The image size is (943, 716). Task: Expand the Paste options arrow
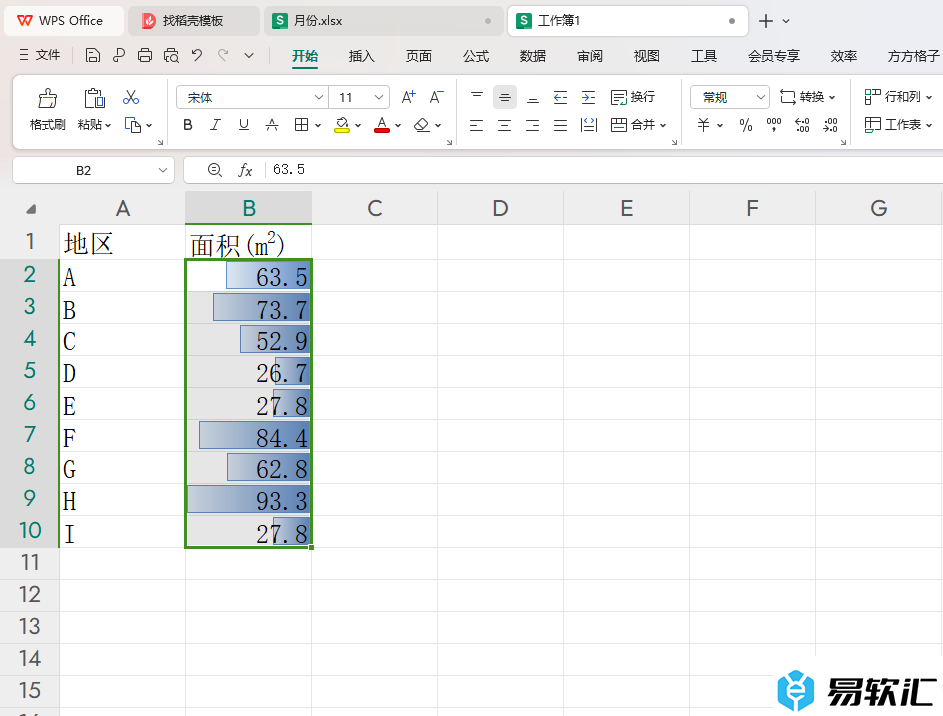click(108, 125)
